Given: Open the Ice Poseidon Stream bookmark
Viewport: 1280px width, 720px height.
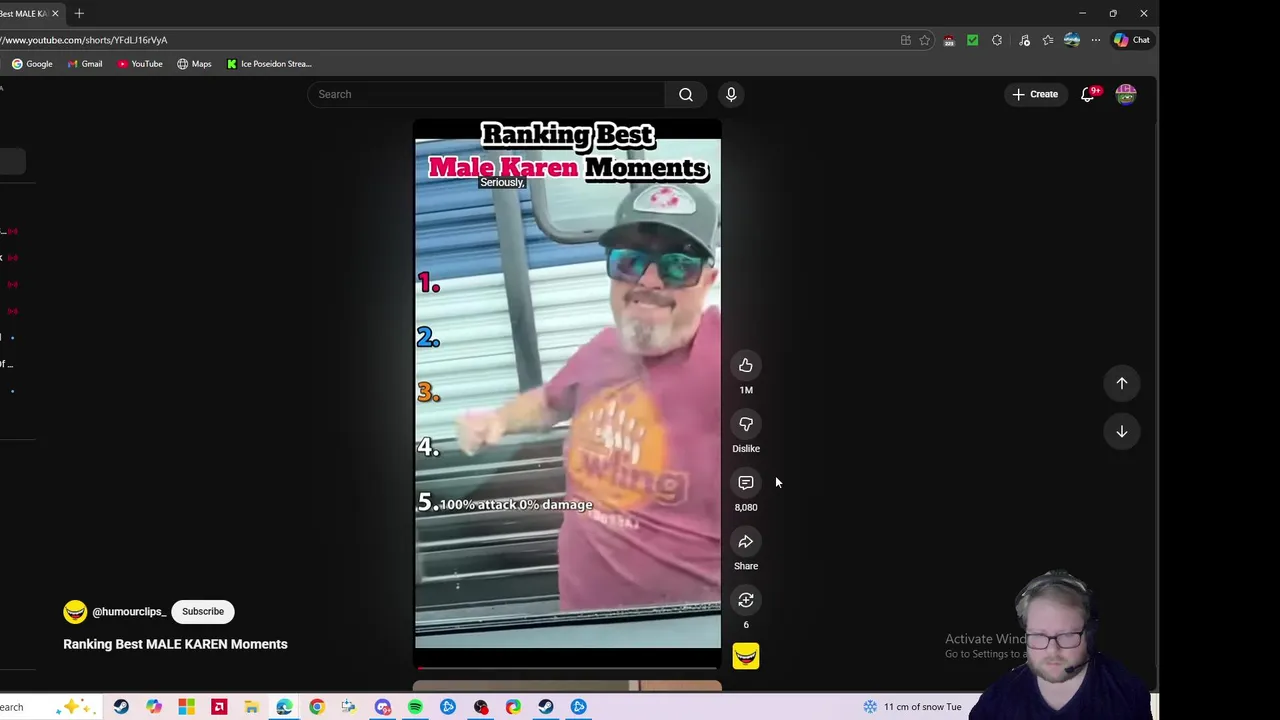Looking at the screenshot, I should (269, 64).
